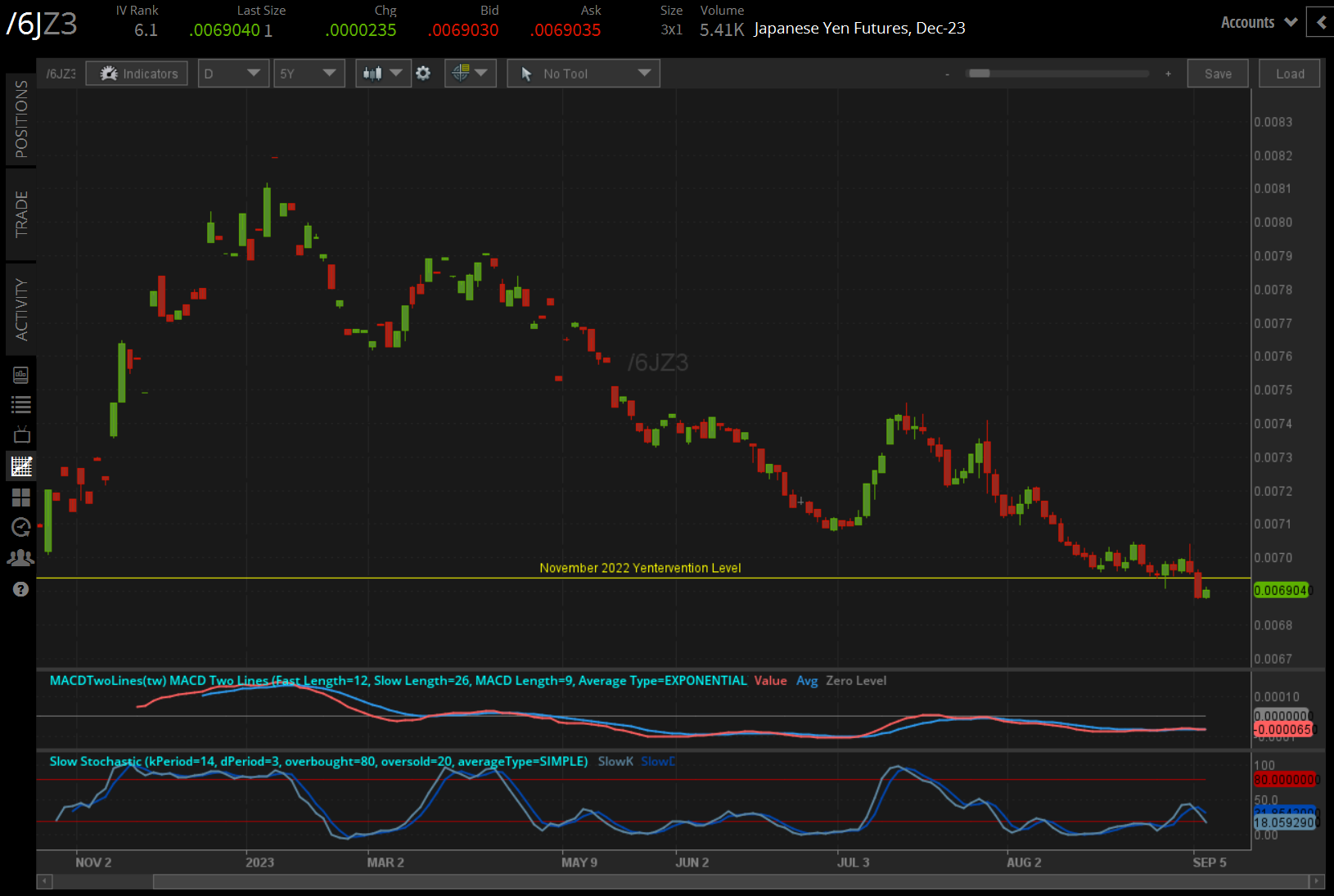Switch to the Trade tab
The height and width of the screenshot is (896, 1334).
coord(21,214)
